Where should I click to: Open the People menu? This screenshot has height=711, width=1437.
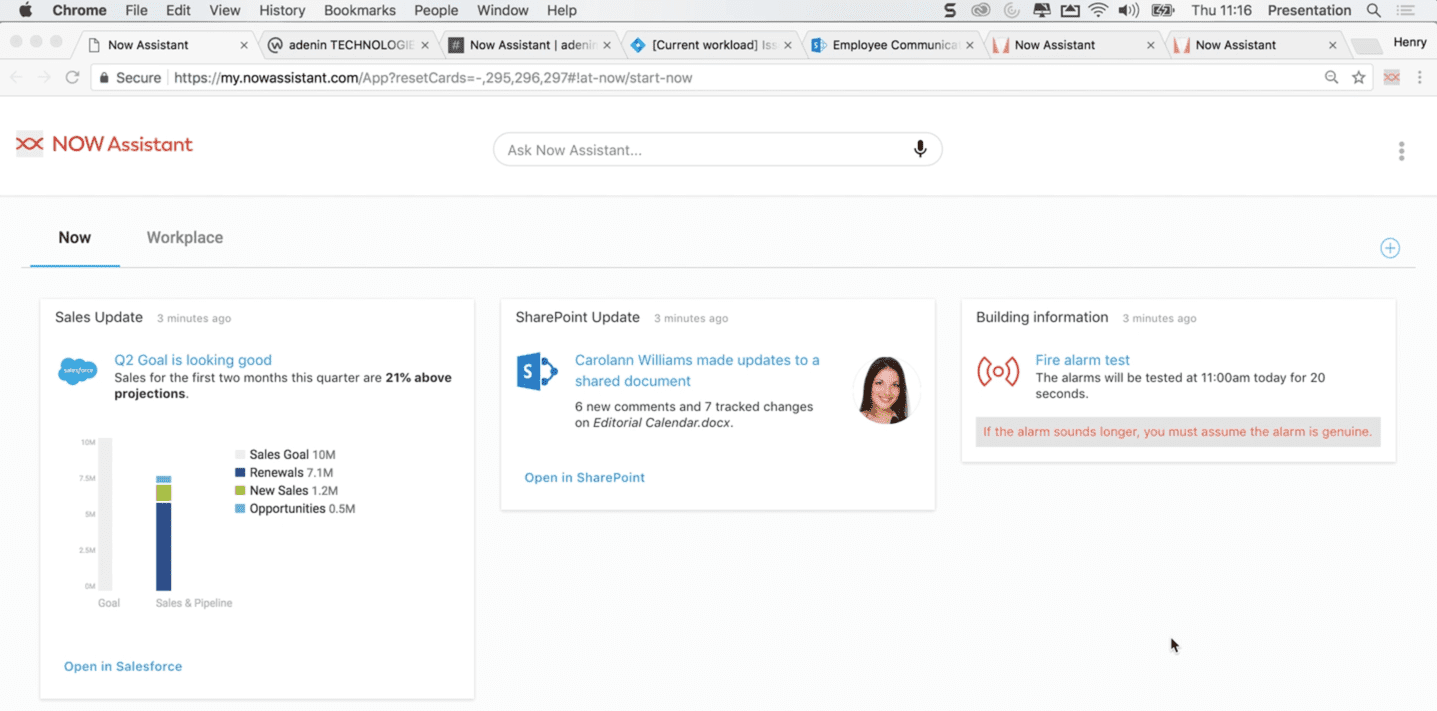coord(436,10)
